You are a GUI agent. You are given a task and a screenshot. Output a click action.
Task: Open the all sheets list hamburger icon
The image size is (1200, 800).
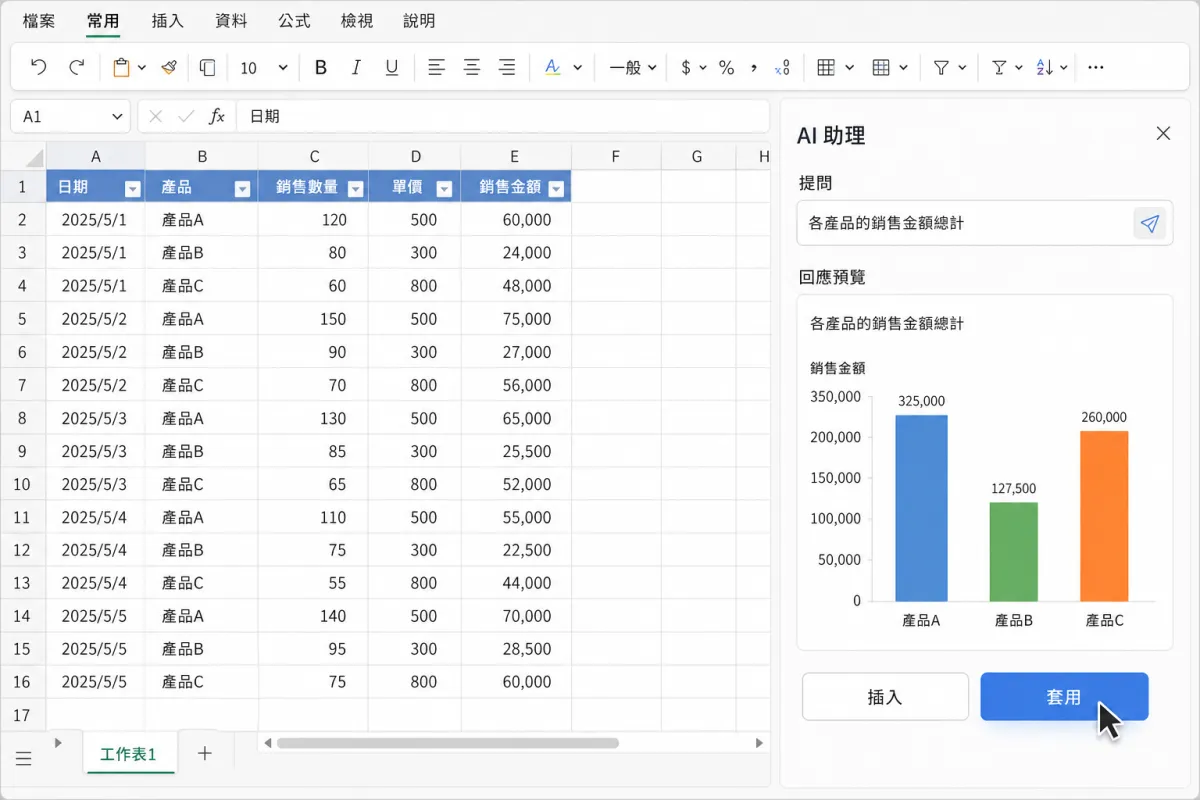[x=24, y=759]
